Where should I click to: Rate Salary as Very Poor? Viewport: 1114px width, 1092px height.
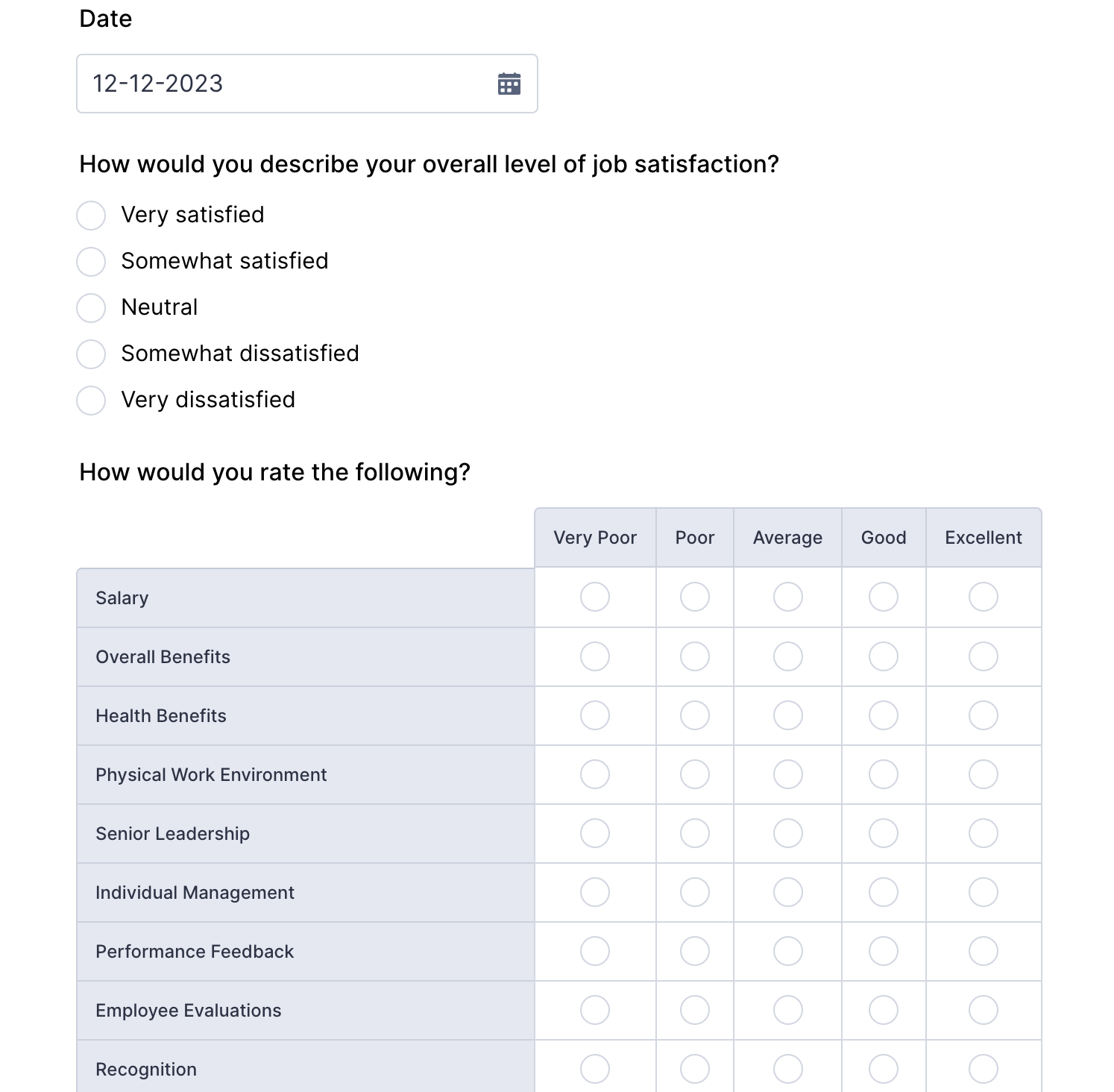[x=595, y=597]
